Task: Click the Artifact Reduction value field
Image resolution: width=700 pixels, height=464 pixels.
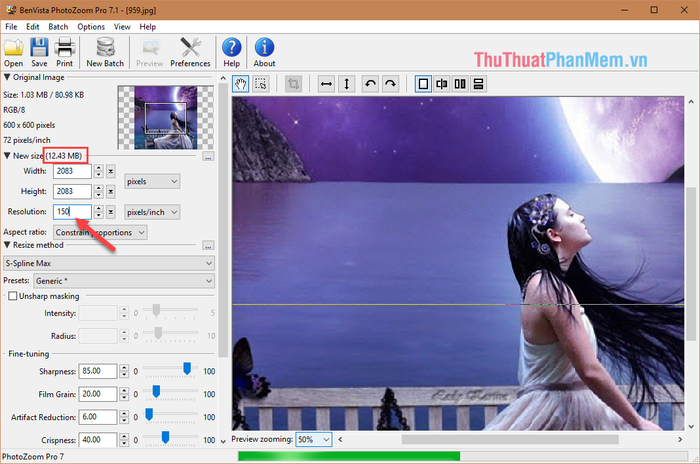Action: point(97,417)
